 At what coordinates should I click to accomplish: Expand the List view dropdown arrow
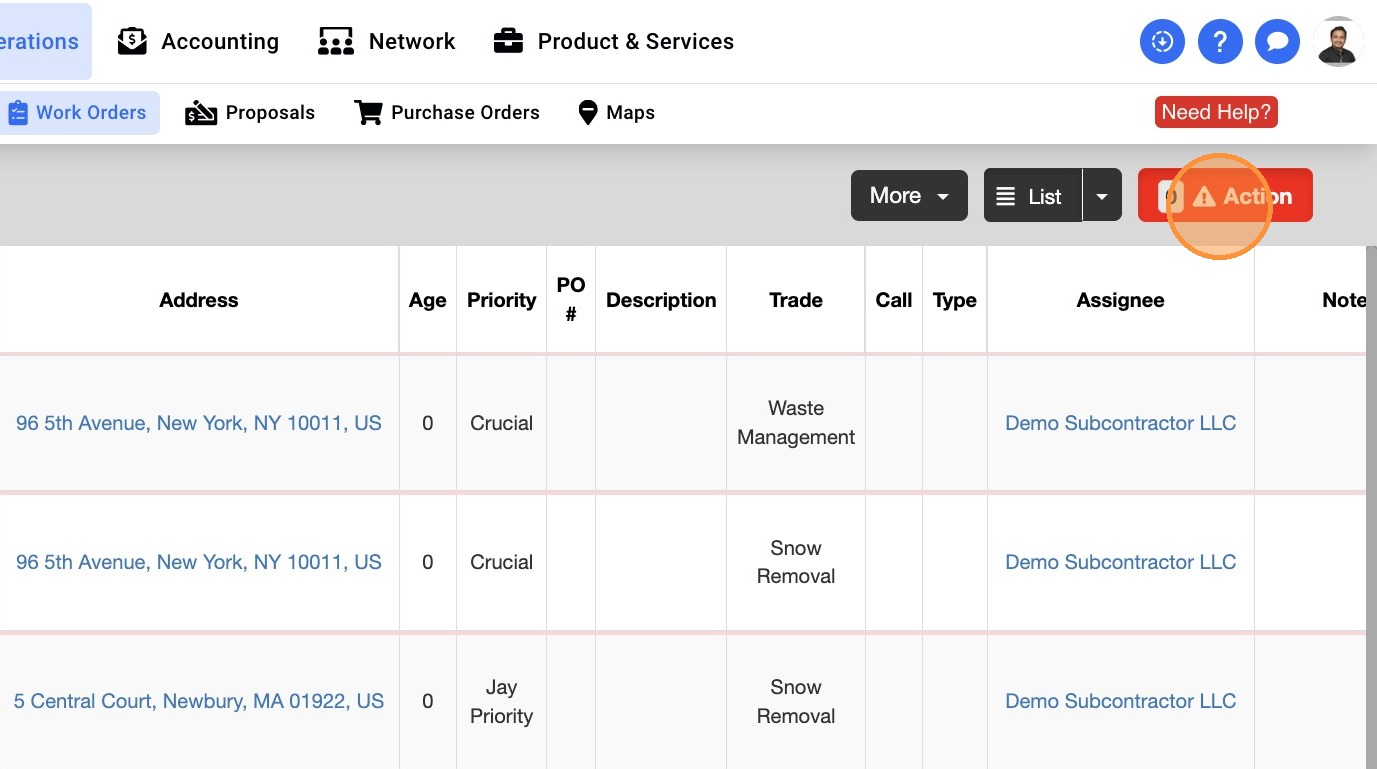click(1102, 196)
